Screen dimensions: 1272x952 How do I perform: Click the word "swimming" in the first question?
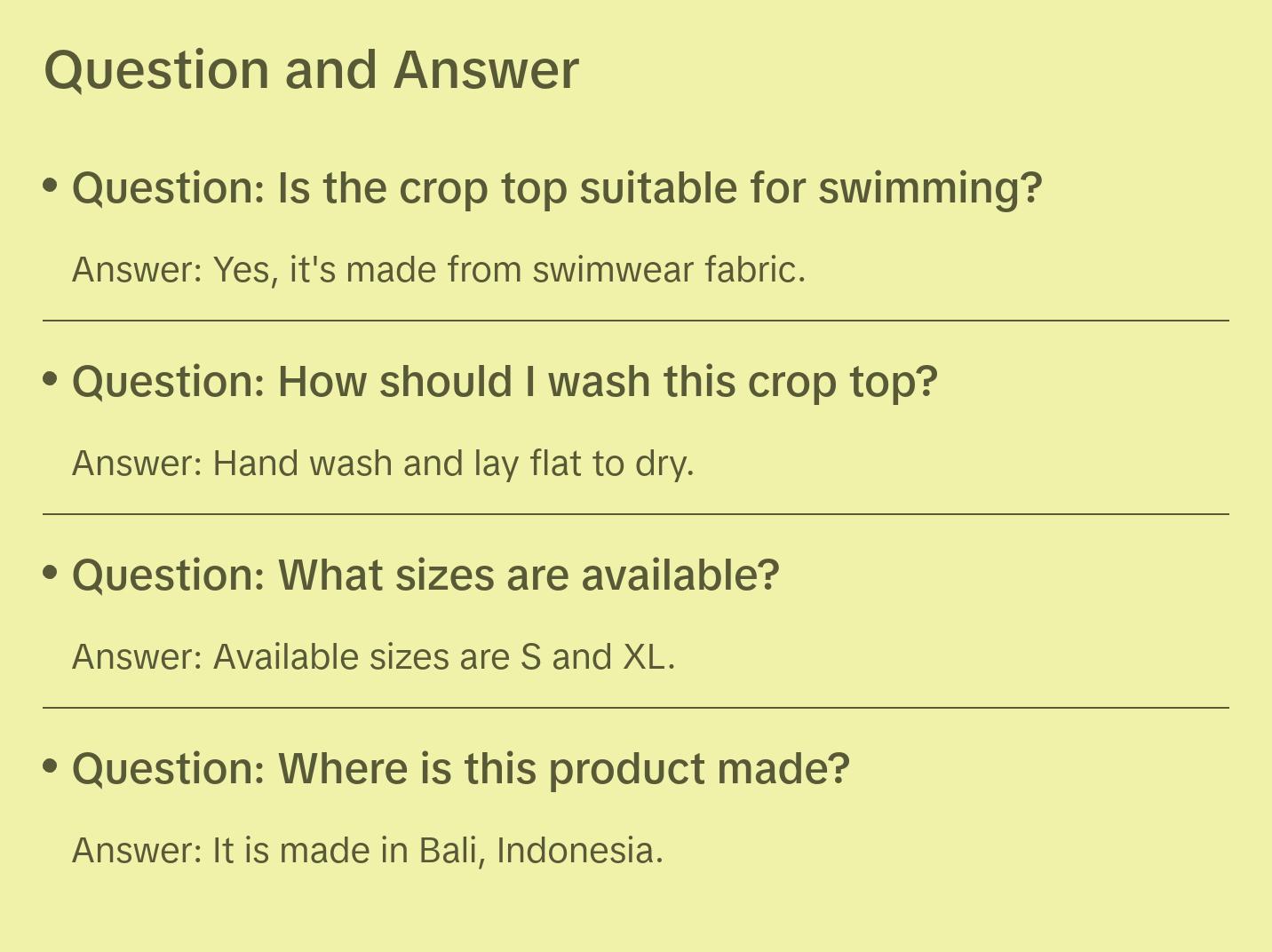(x=928, y=189)
